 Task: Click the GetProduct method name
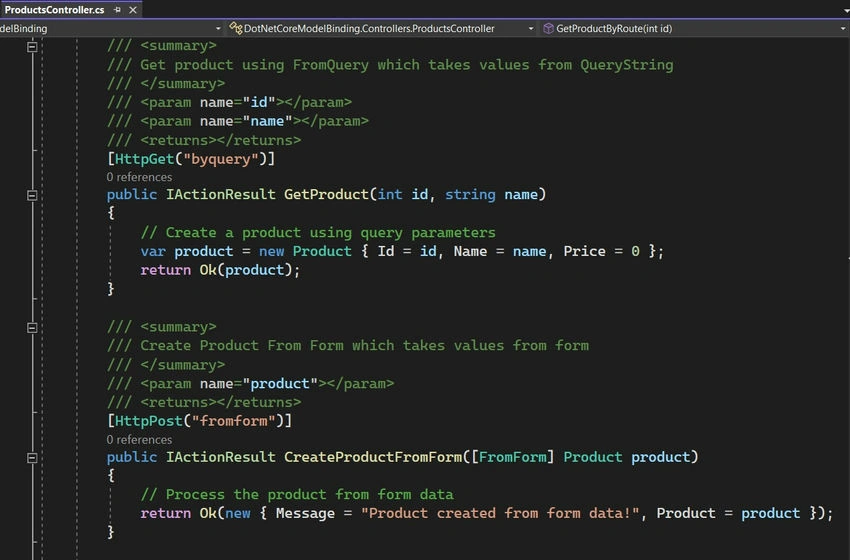pos(326,194)
